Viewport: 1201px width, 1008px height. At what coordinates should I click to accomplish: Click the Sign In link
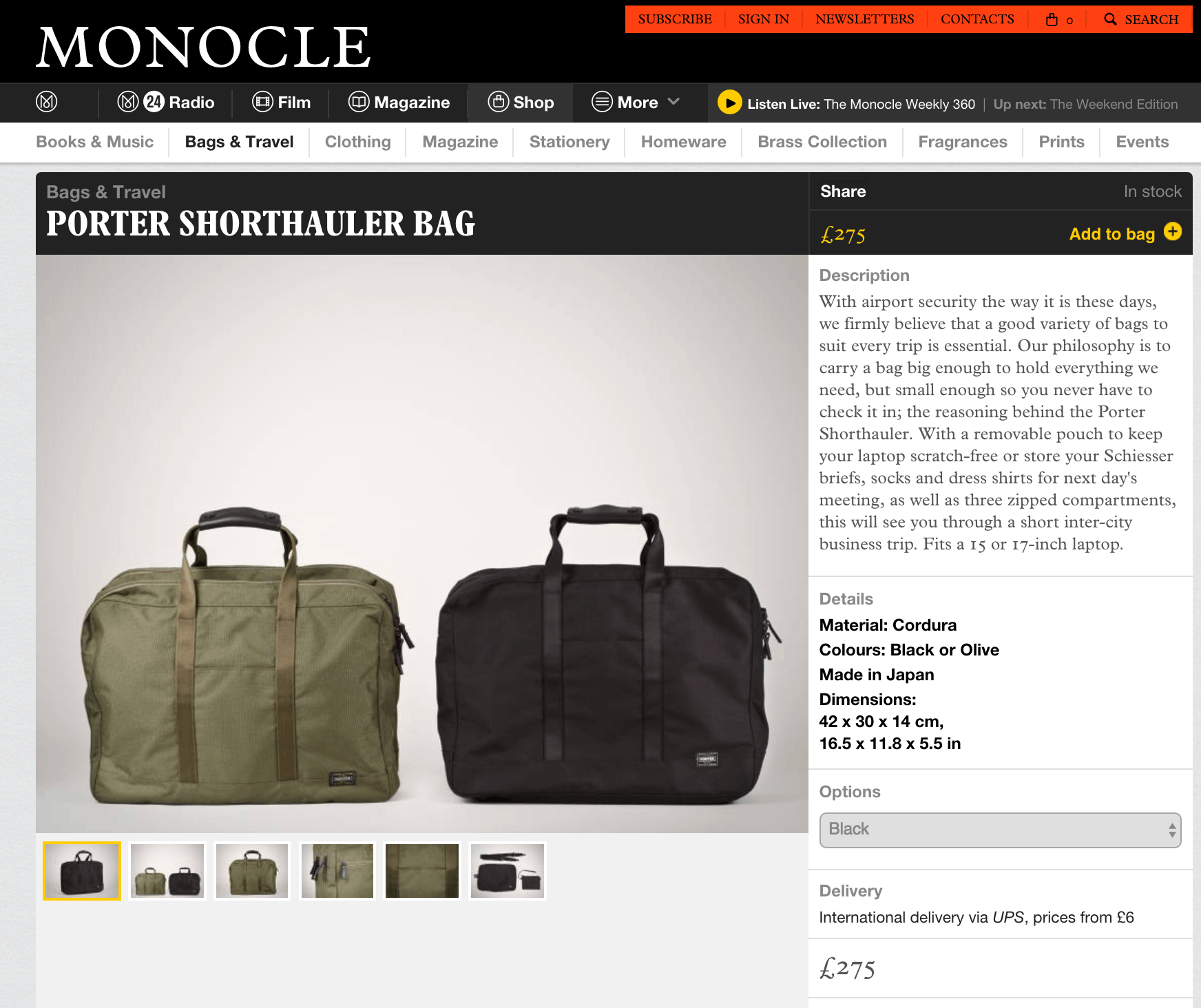click(x=764, y=19)
